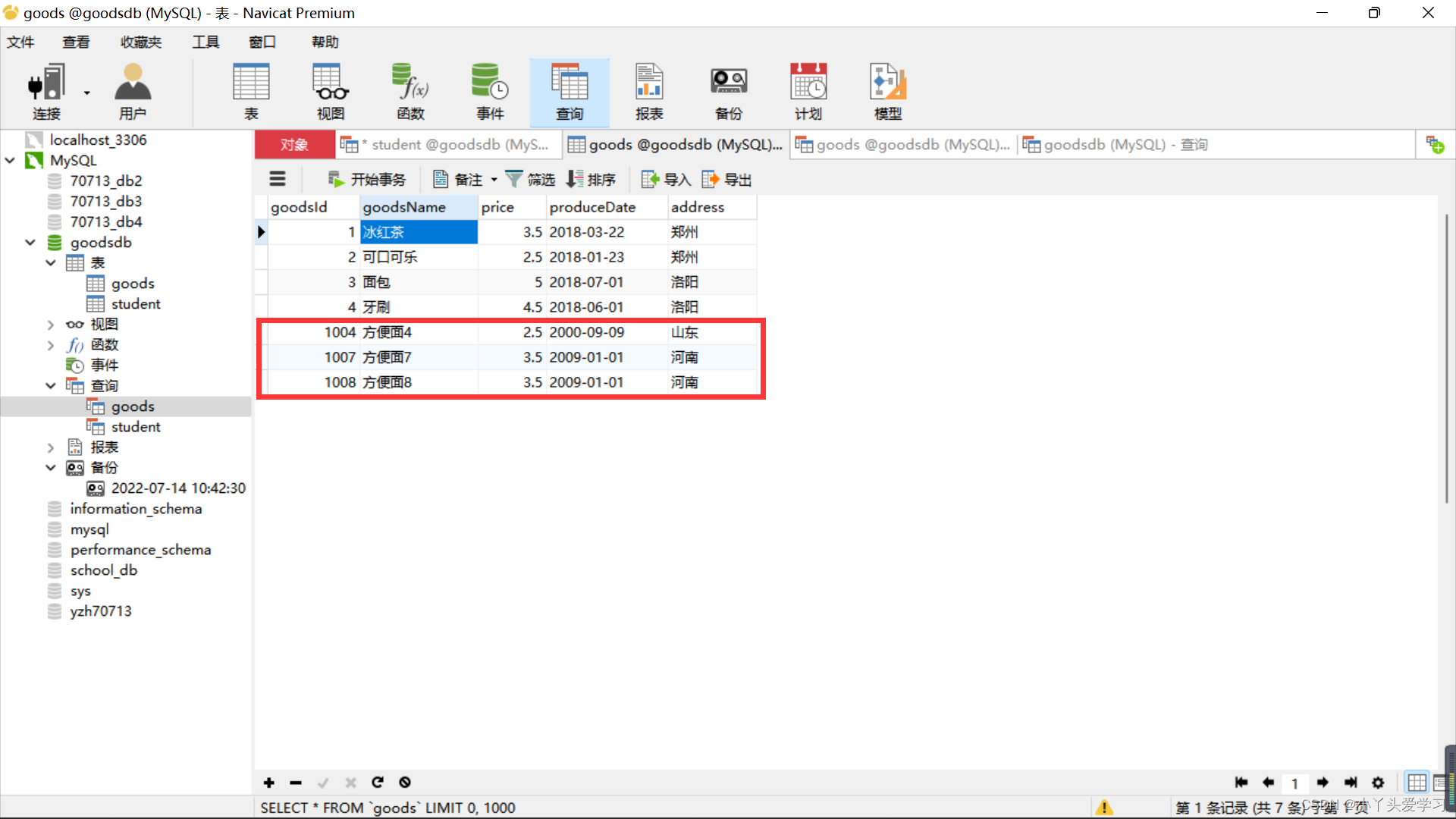The height and width of the screenshot is (819, 1456).
Task: Click cell 可口可乐 in goodsName
Action: [x=419, y=257]
